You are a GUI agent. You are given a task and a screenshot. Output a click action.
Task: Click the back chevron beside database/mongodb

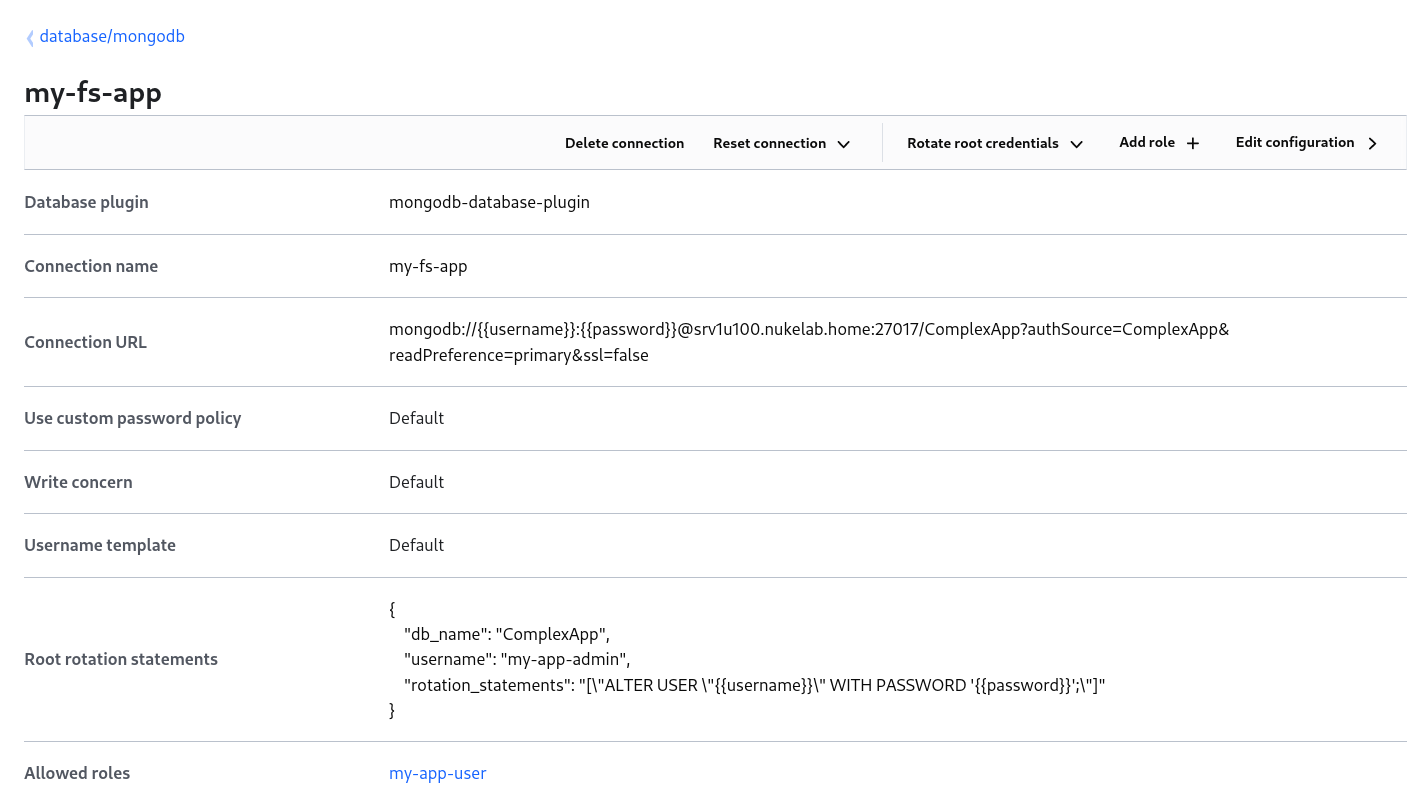(x=30, y=38)
